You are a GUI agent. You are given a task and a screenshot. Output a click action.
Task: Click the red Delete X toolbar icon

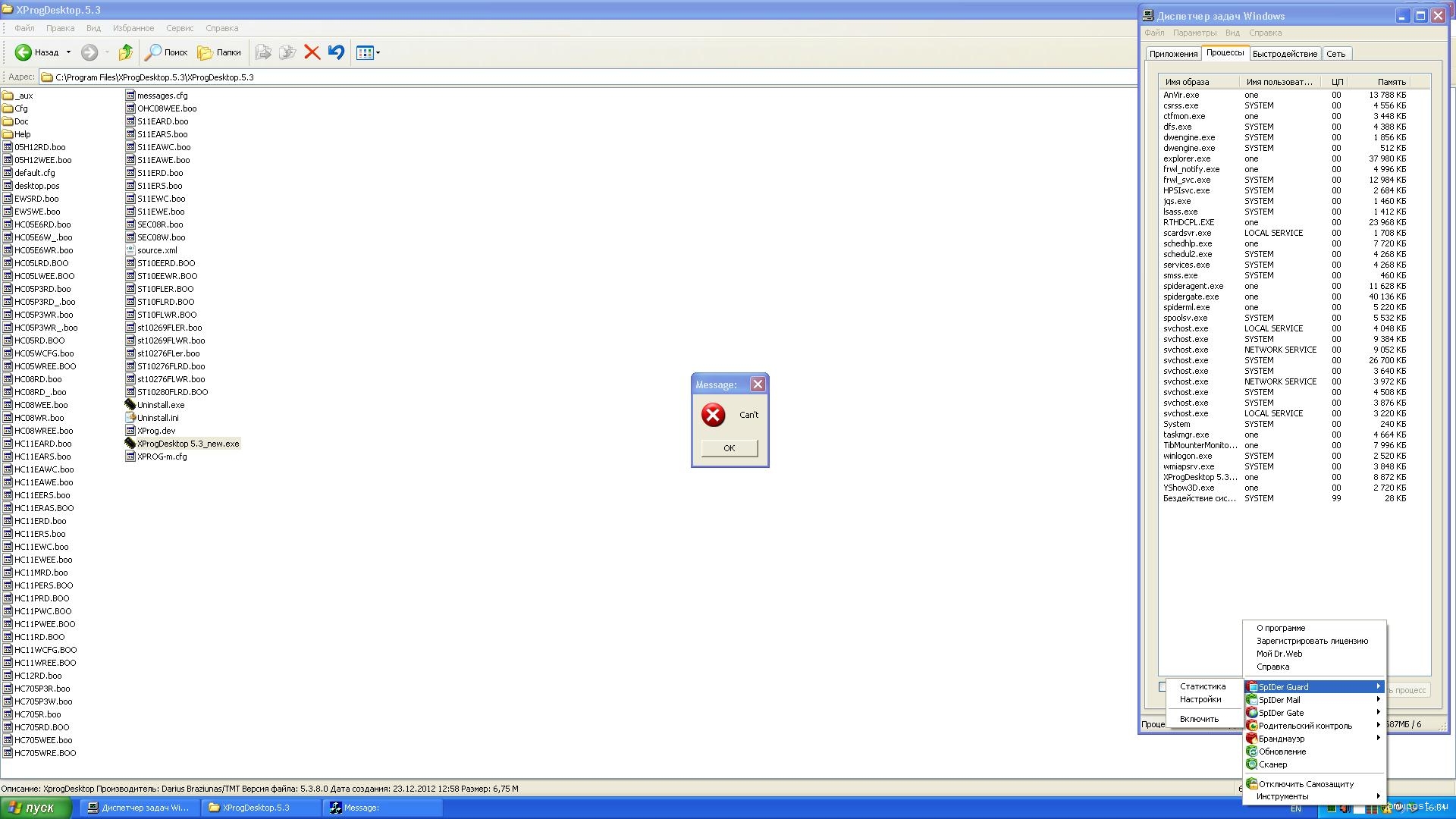pos(312,52)
